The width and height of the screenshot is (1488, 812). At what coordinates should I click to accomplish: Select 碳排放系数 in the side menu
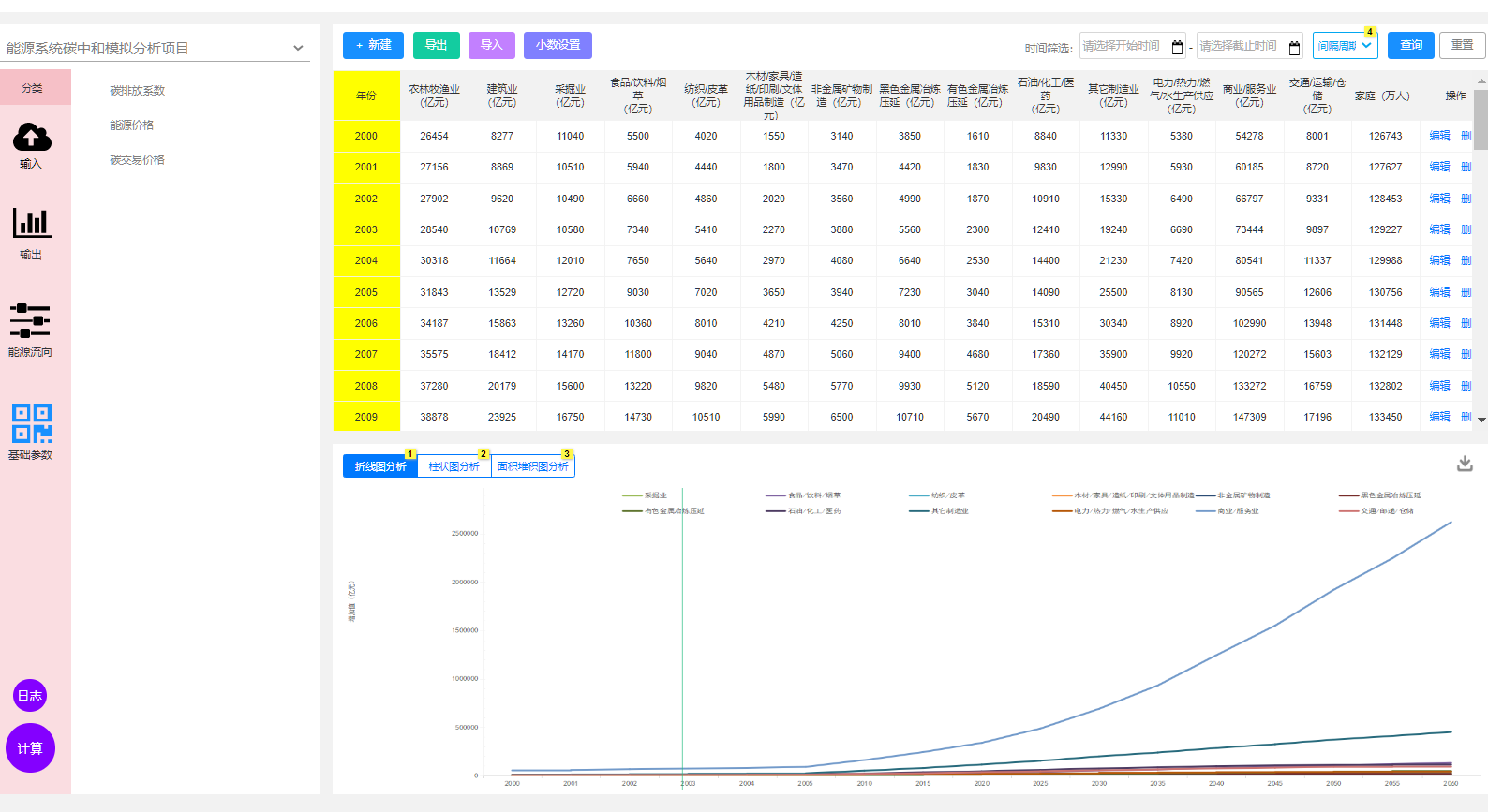138,91
